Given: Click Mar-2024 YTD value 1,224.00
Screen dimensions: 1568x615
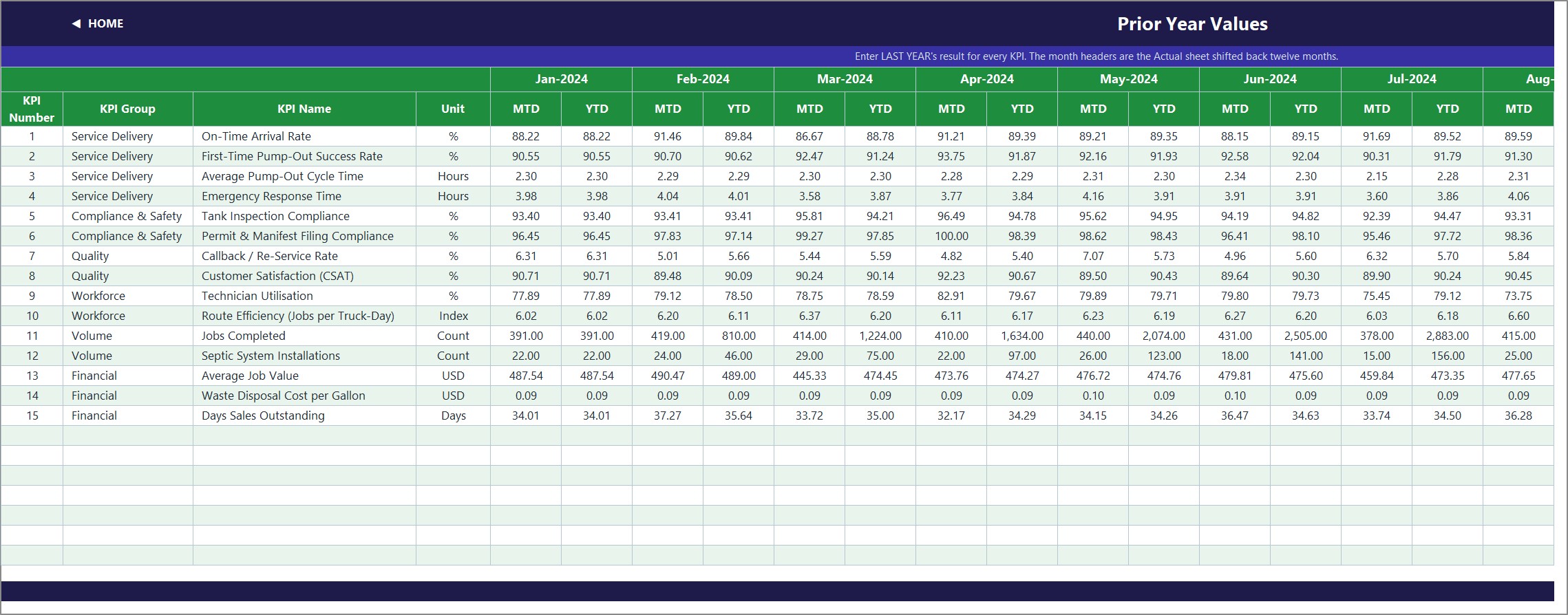Looking at the screenshot, I should [x=880, y=336].
